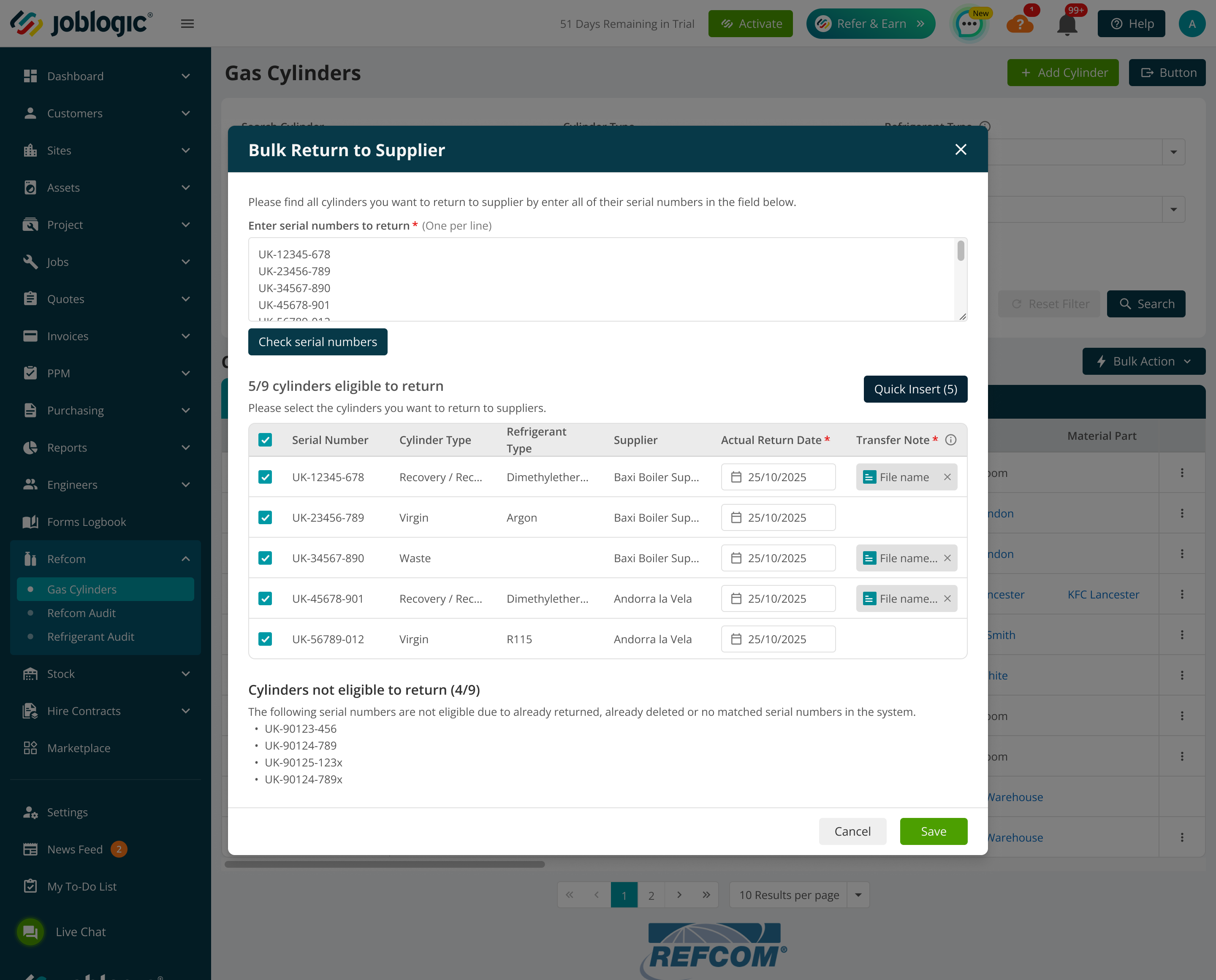This screenshot has width=1216, height=980.
Task: Close the Bulk Return to Supplier dialog
Action: tap(961, 149)
